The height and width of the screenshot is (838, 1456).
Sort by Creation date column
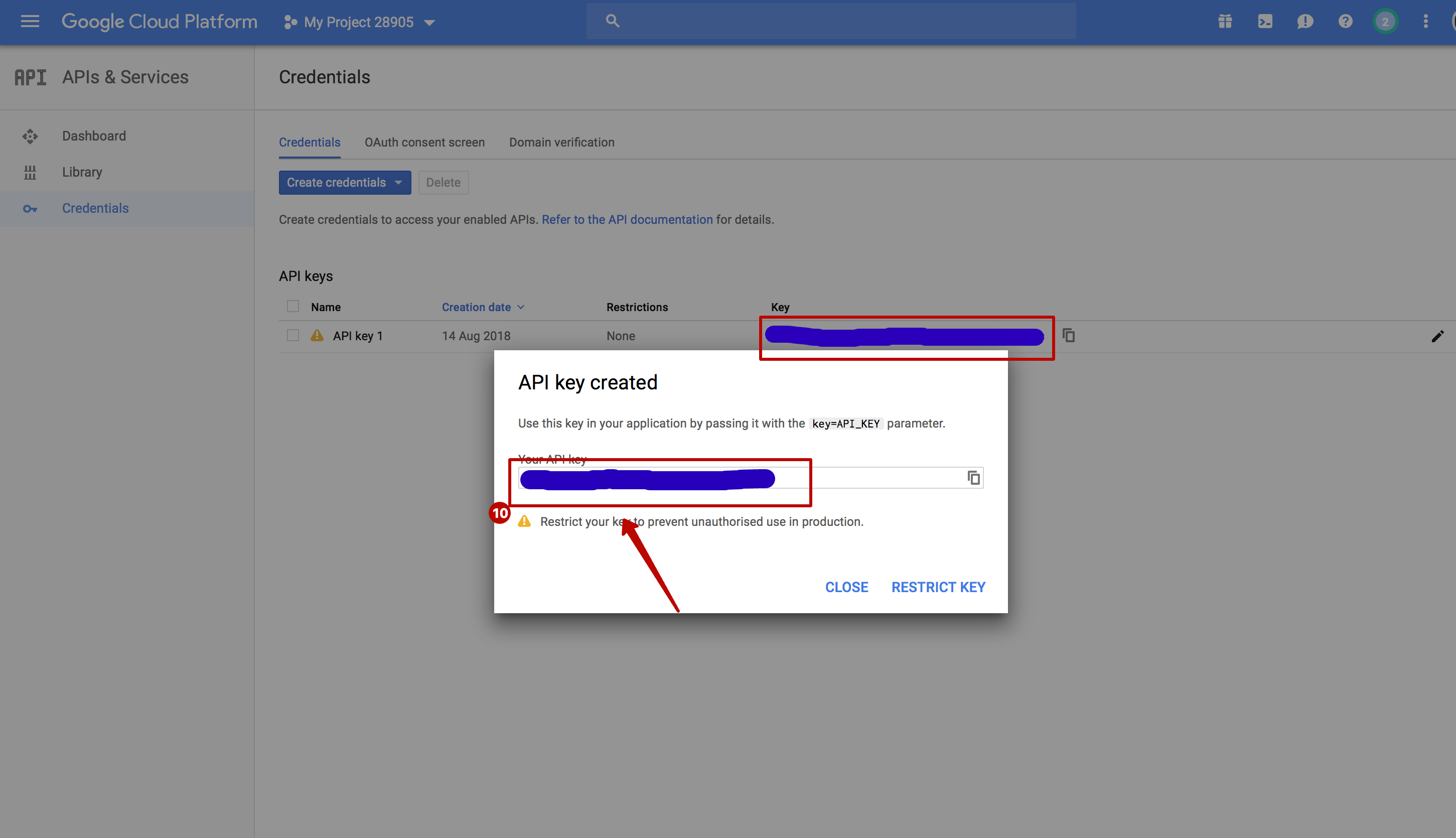[483, 307]
